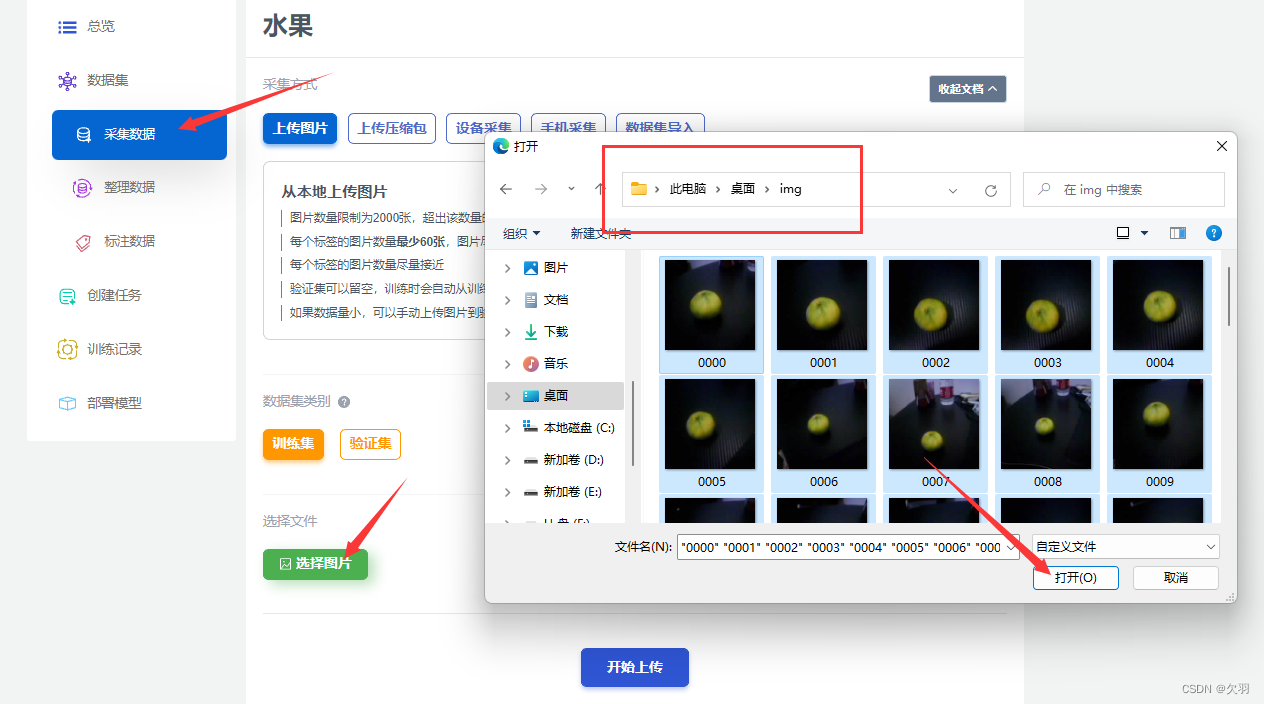Expand the 文档 tree node
This screenshot has width=1264, height=704.
508,300
